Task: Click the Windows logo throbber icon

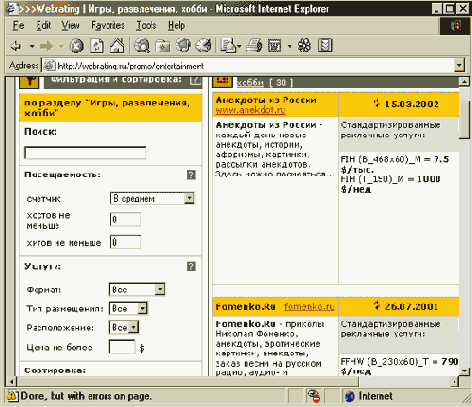Action: pyautogui.click(x=455, y=25)
